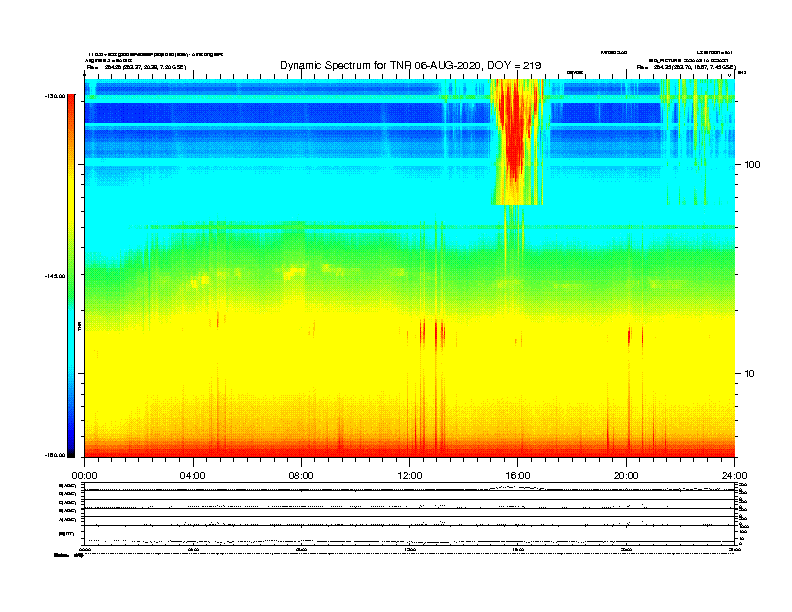Viewport: 792px width, 612px height.
Task: Click the -130.00 colorbar label
Action: click(55, 96)
